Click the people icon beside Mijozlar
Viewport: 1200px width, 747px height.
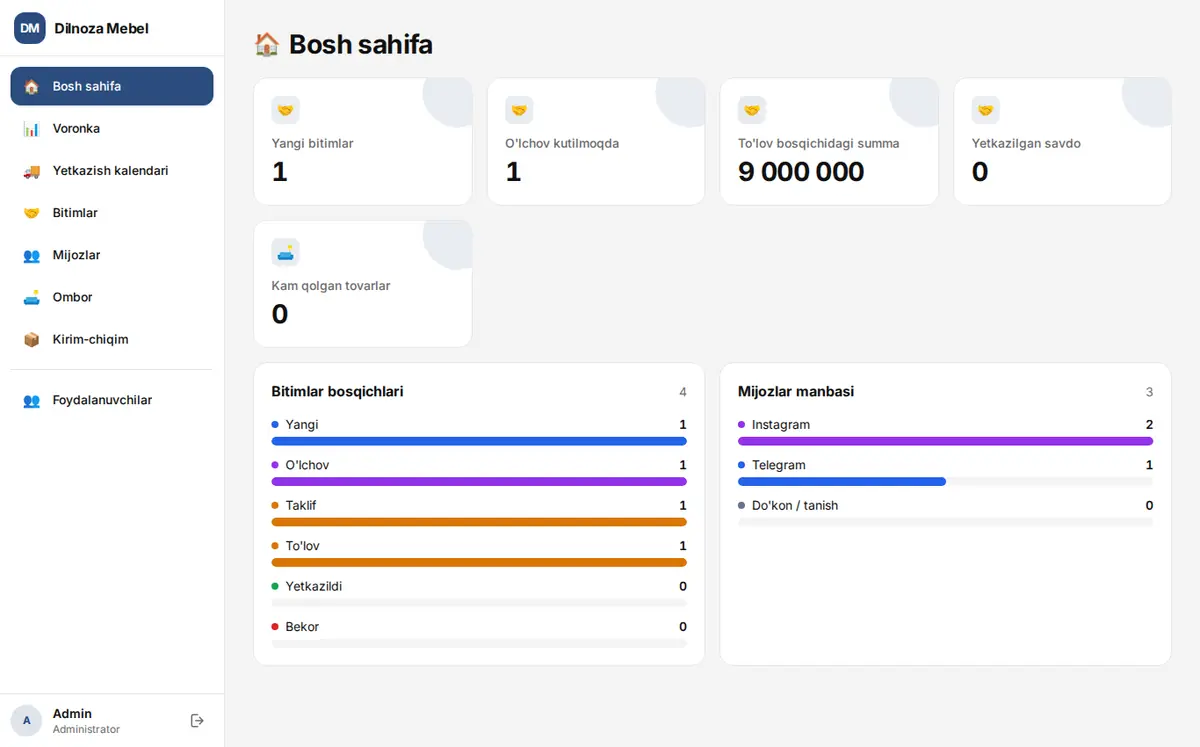[32, 255]
